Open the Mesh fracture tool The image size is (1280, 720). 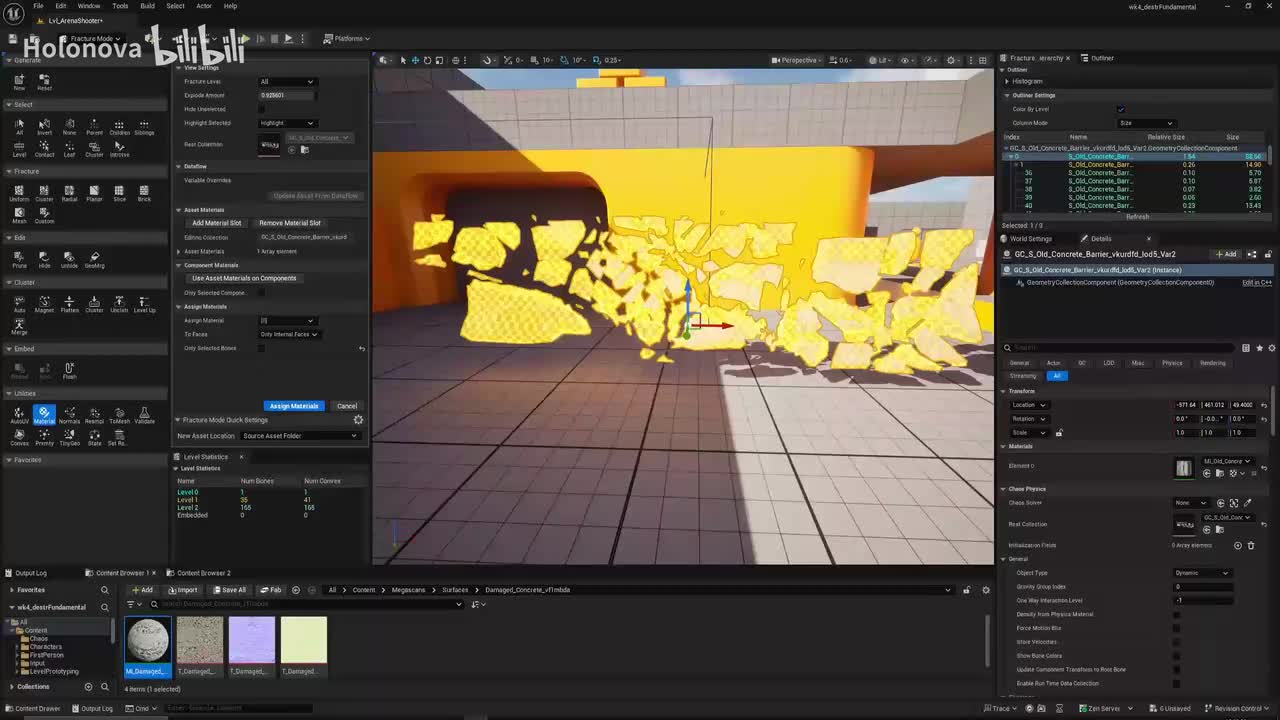(x=19, y=214)
